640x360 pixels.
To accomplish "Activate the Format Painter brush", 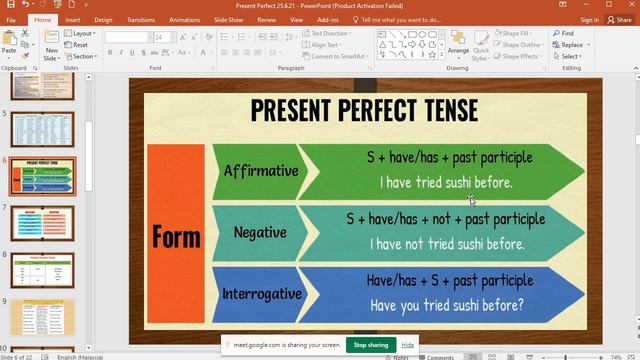I will point(25,56).
